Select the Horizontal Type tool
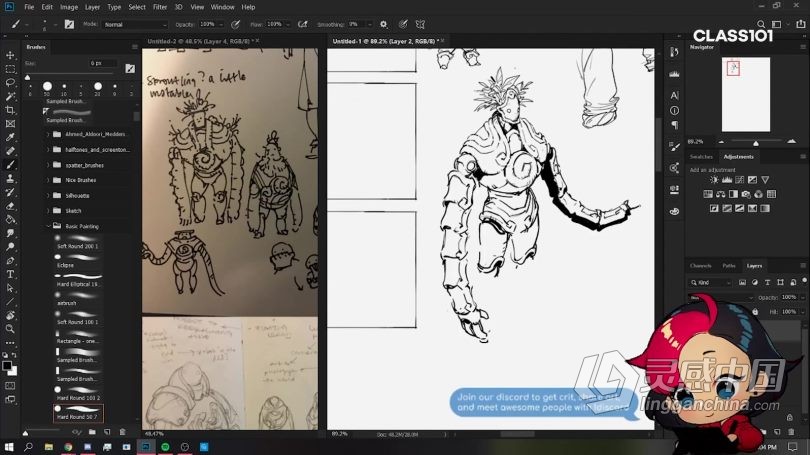The width and height of the screenshot is (810, 455). [10, 274]
